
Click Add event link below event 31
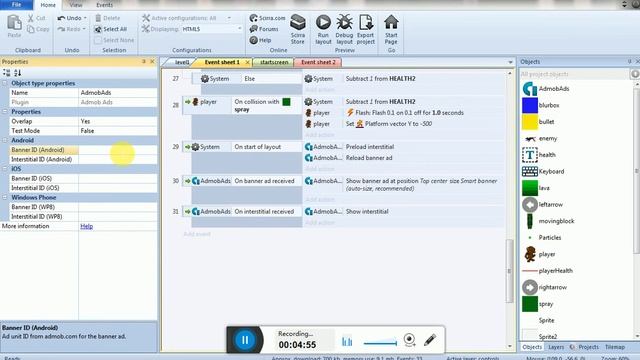(197, 234)
